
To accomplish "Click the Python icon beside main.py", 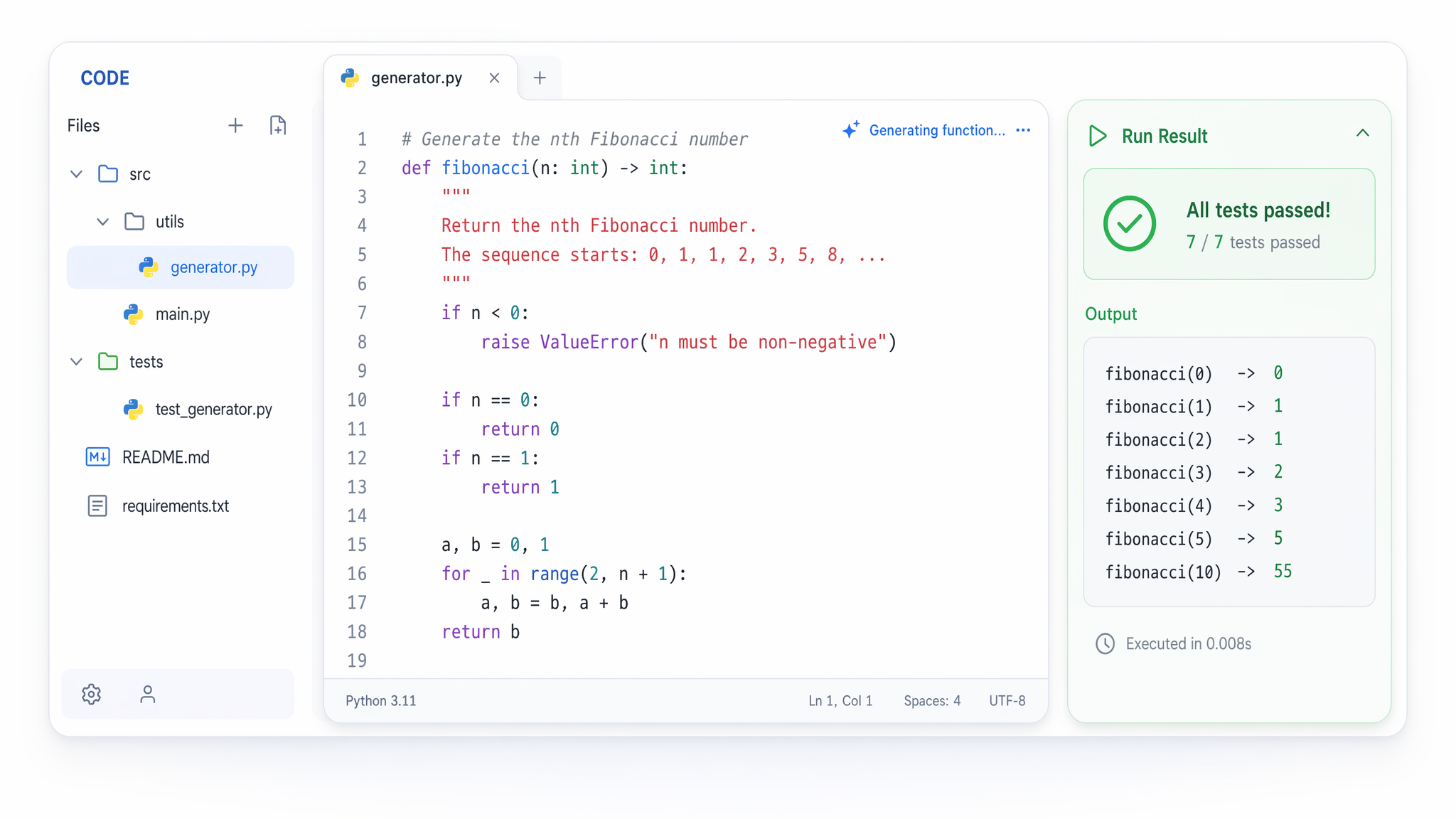I will pyautogui.click(x=133, y=314).
